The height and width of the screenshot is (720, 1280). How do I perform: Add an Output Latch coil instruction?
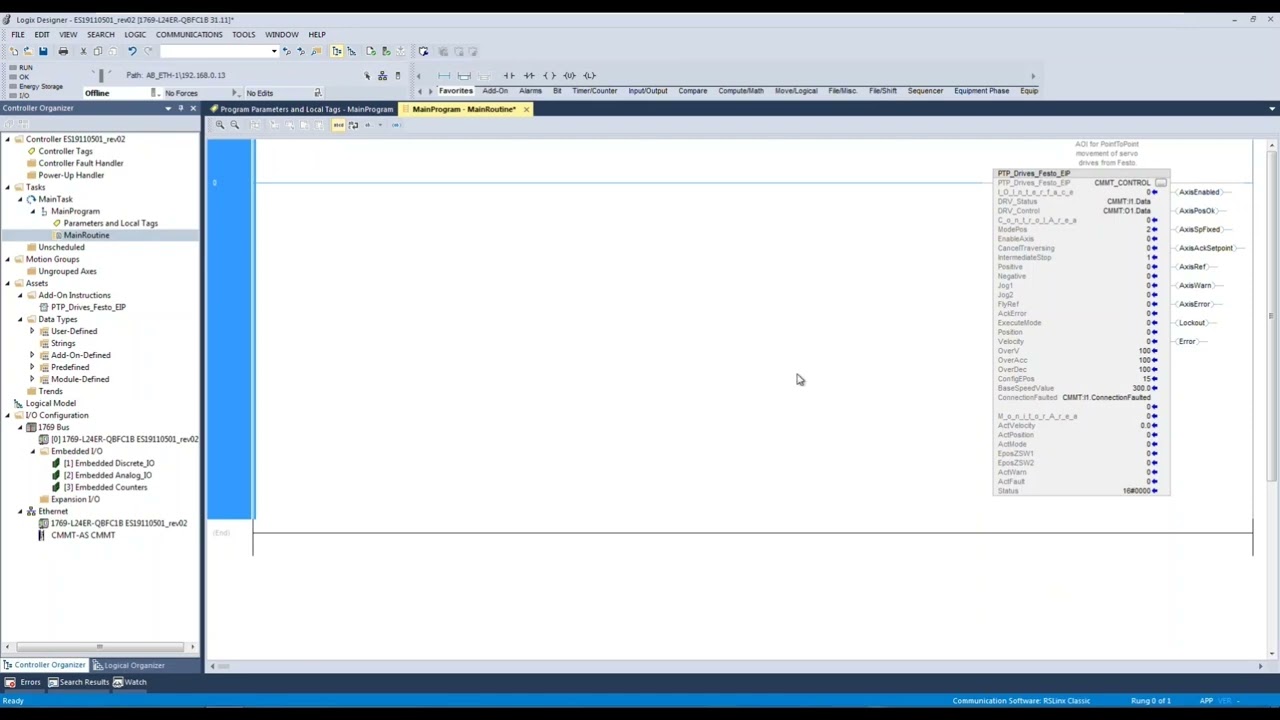click(589, 76)
